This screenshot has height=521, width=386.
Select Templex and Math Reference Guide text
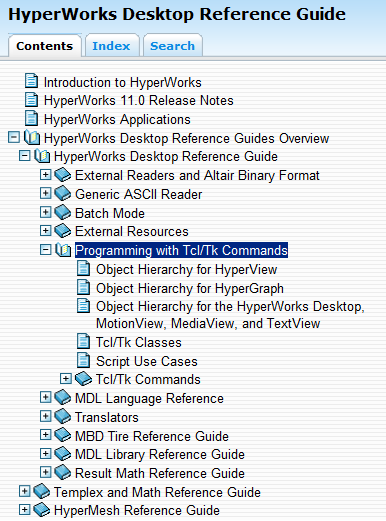[x=157, y=492]
